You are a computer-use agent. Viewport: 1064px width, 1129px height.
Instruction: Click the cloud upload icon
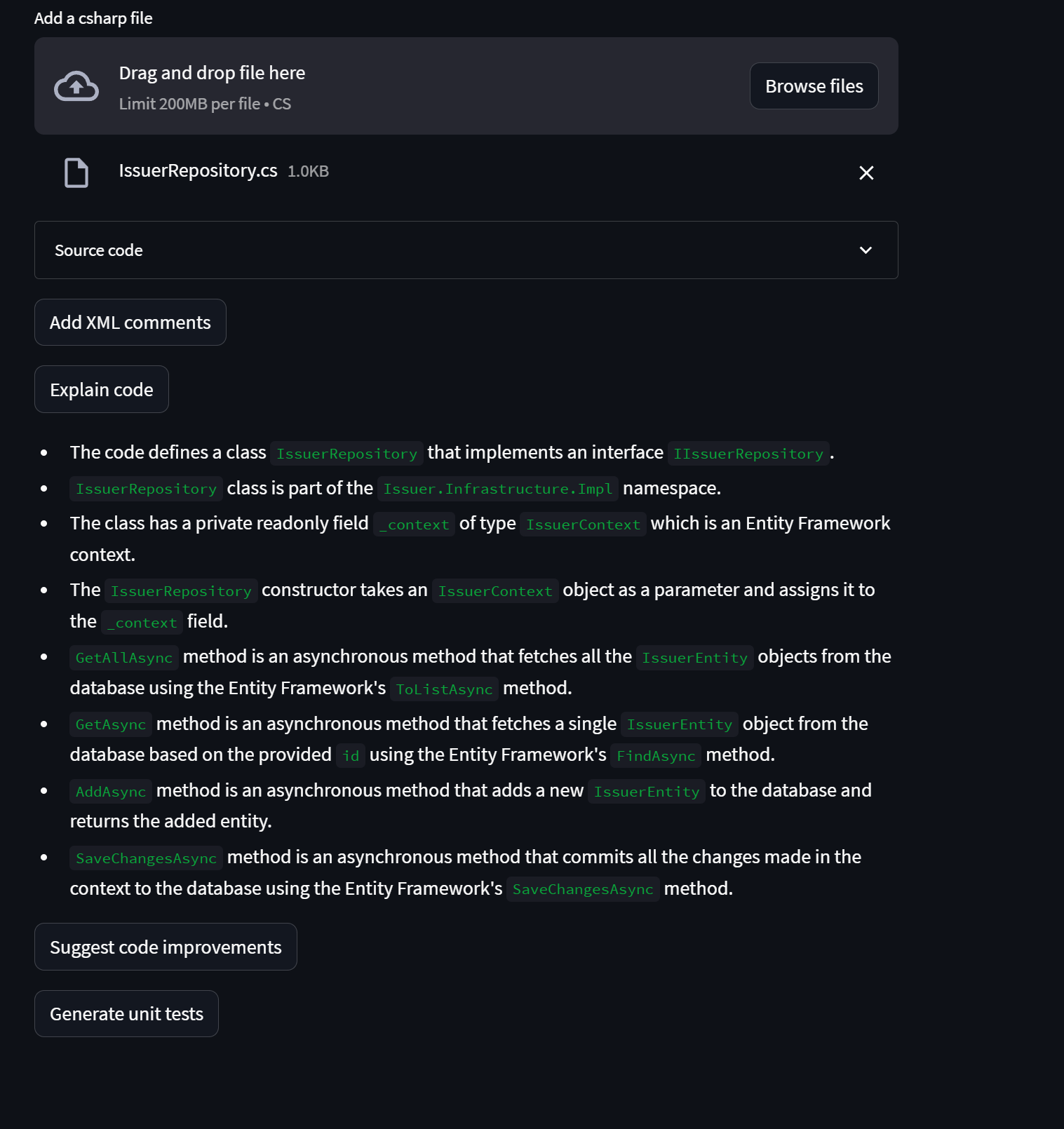tap(76, 86)
